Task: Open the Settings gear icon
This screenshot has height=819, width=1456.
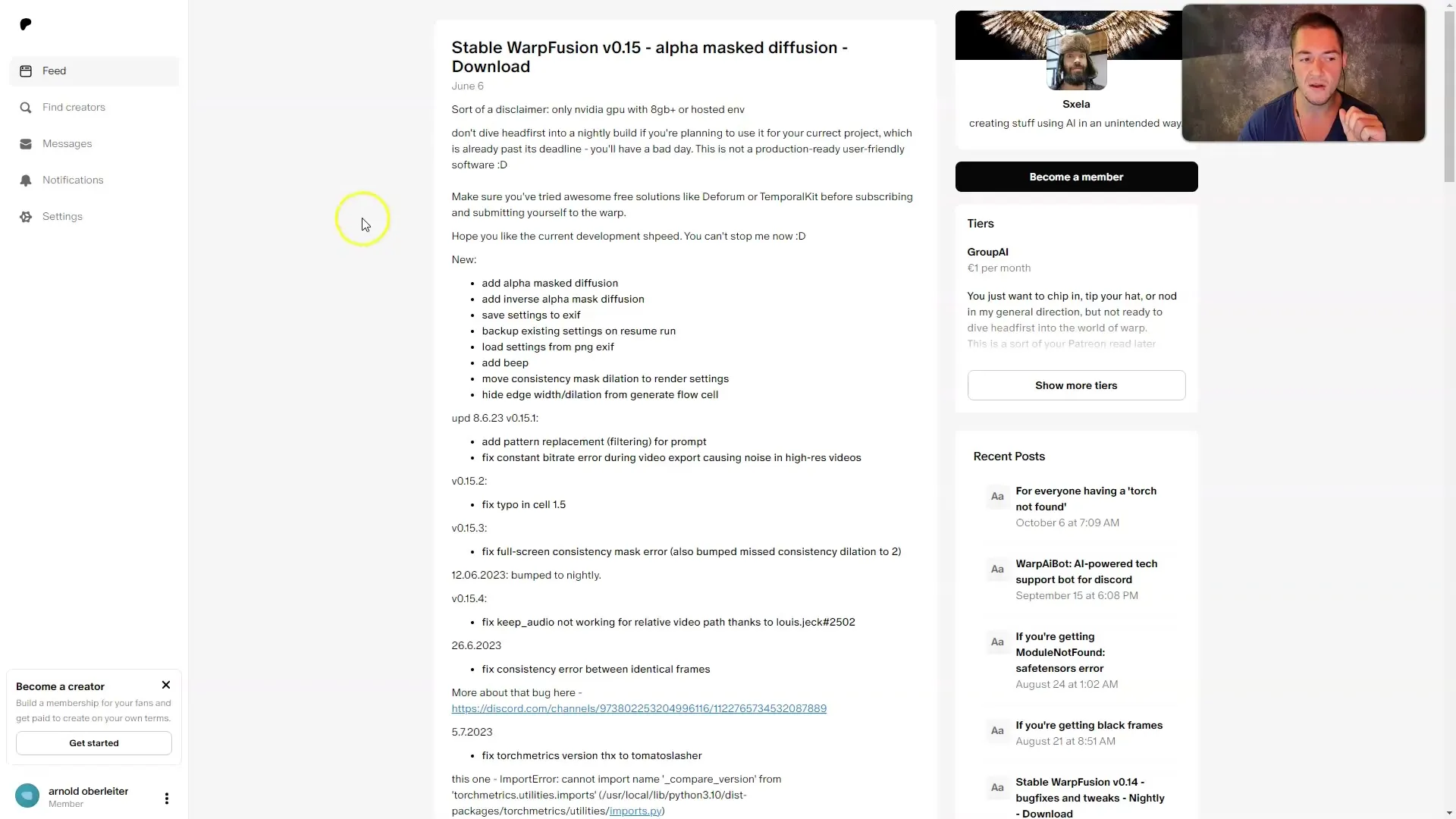Action: point(25,216)
